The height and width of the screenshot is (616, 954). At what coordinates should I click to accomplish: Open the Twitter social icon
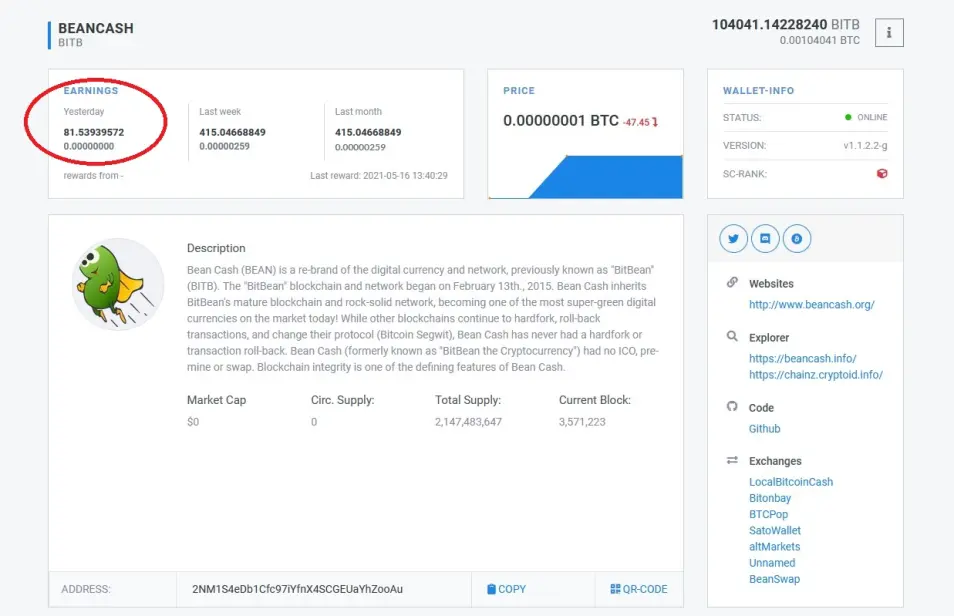[733, 239]
